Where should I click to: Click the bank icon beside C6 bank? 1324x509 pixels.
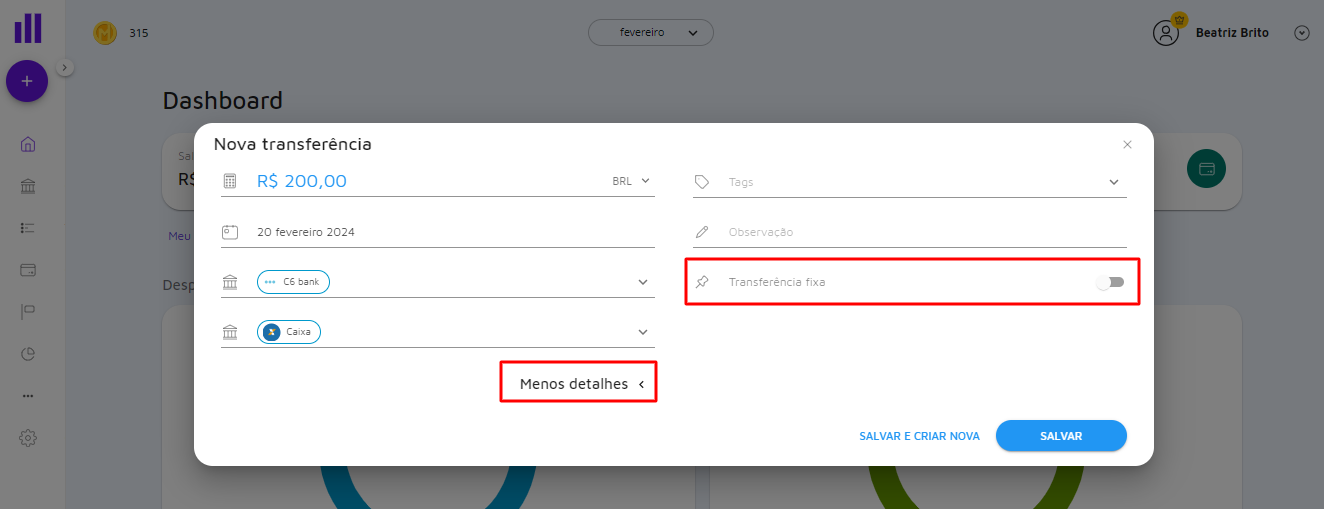coord(230,283)
